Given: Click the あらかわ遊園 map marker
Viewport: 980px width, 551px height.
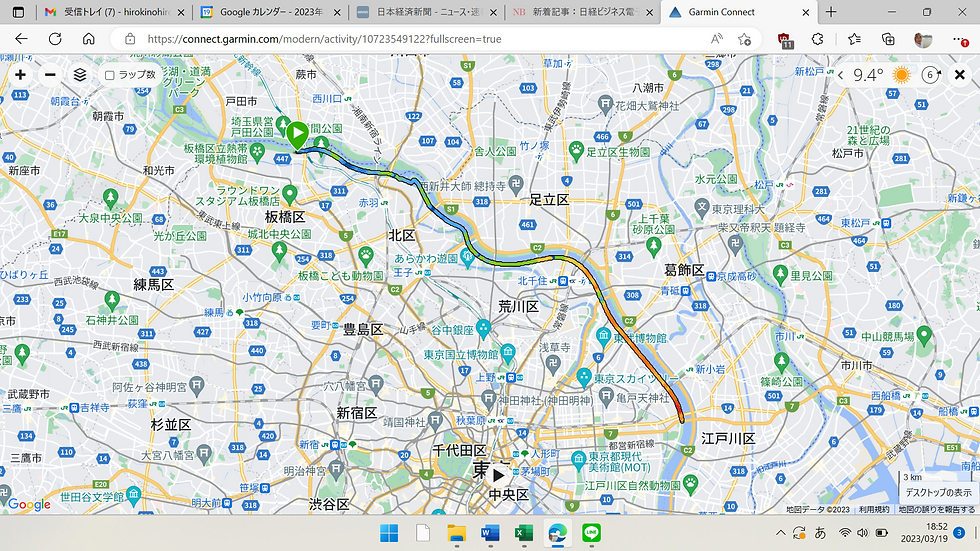Looking at the screenshot, I should point(467,256).
